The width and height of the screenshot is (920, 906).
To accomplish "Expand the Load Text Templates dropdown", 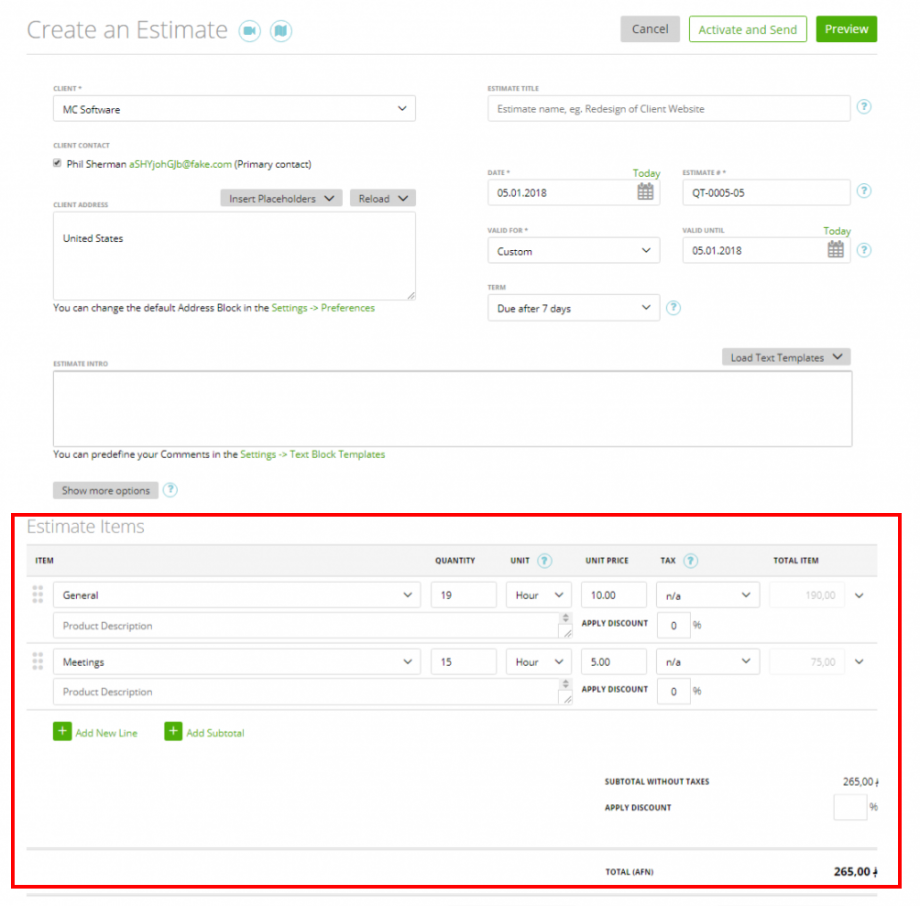I will (x=786, y=357).
